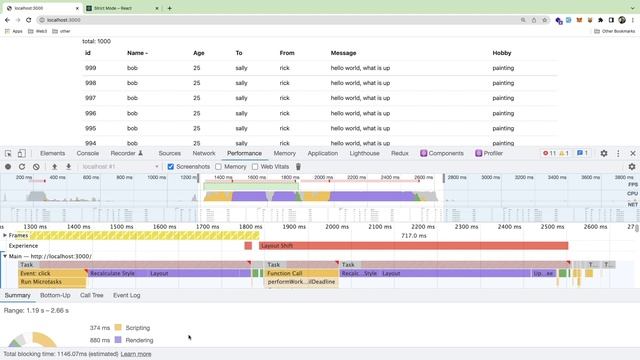640x360 pixels.
Task: Open the Sources tab
Action: coord(170,153)
